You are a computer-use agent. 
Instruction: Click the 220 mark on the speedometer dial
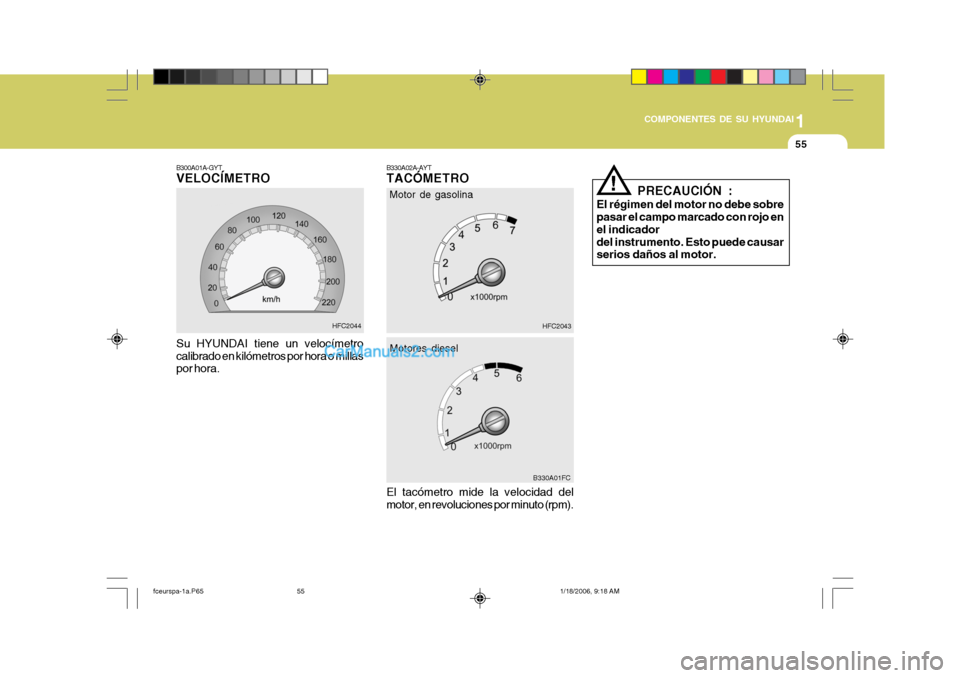[328, 303]
